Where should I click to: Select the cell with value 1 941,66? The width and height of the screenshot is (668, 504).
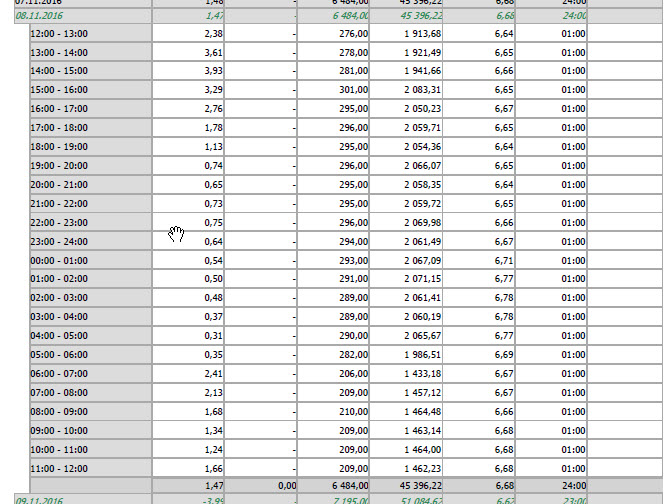click(406, 71)
